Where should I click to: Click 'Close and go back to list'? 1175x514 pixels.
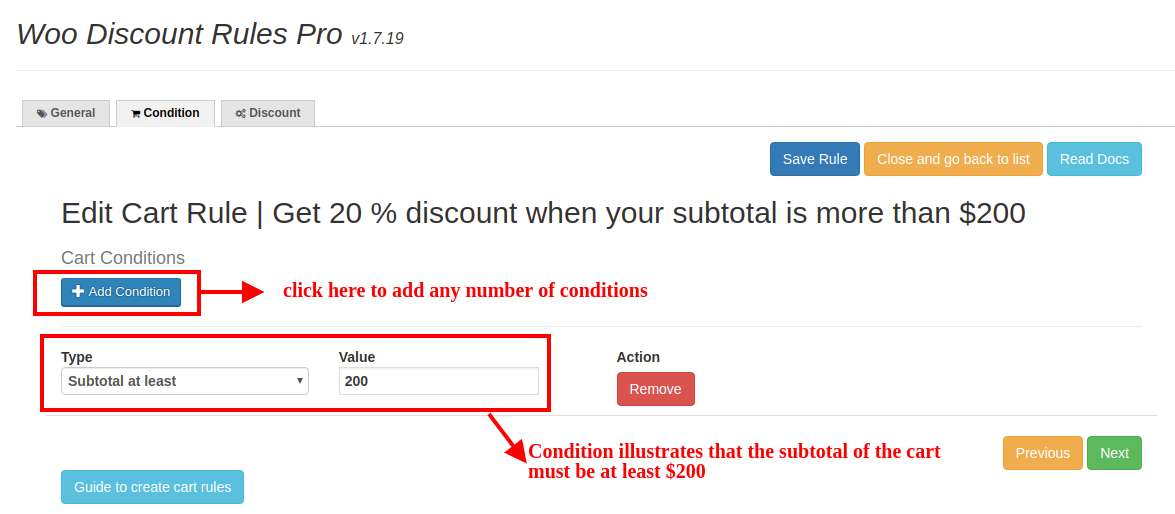pos(953,159)
